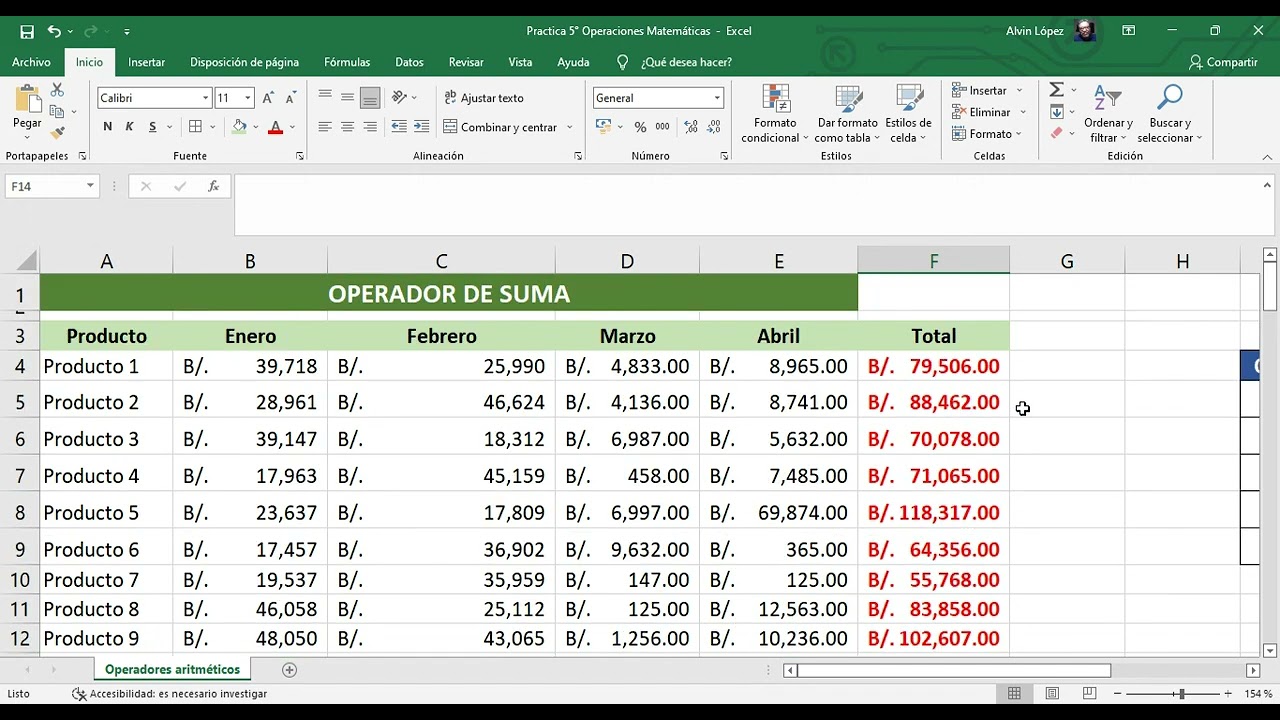
Task: Activate the Format Painter brush icon
Action: tap(57, 131)
